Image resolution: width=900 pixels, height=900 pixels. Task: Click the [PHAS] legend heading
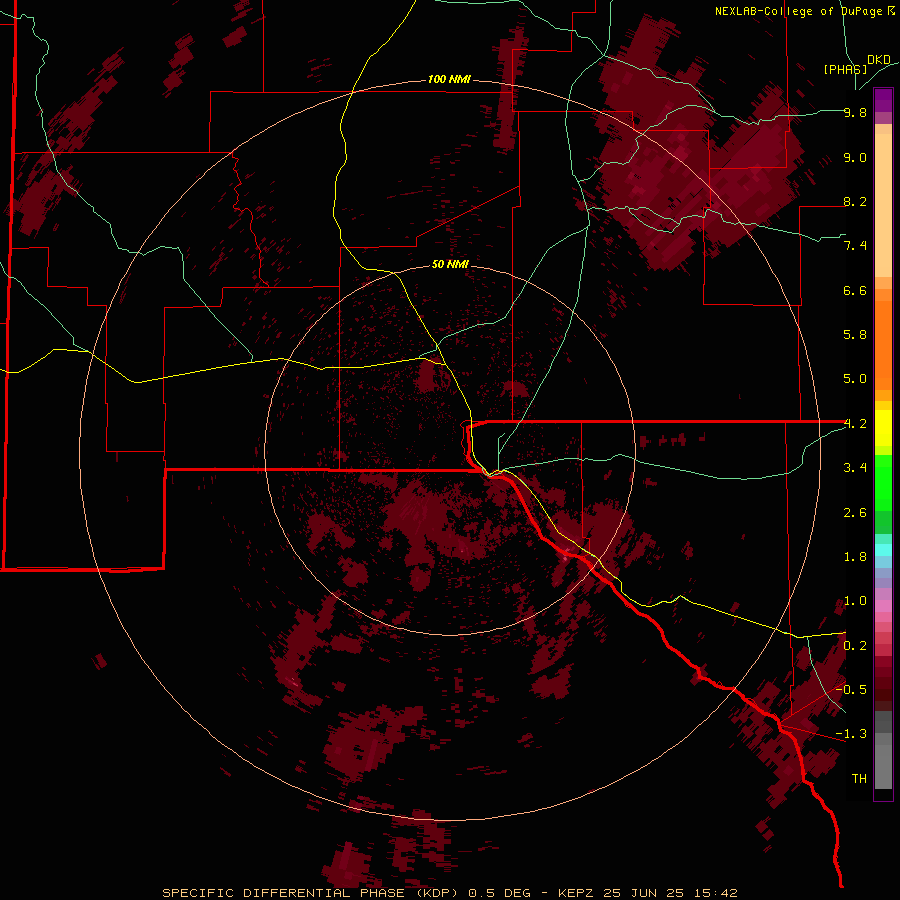[x=845, y=69]
